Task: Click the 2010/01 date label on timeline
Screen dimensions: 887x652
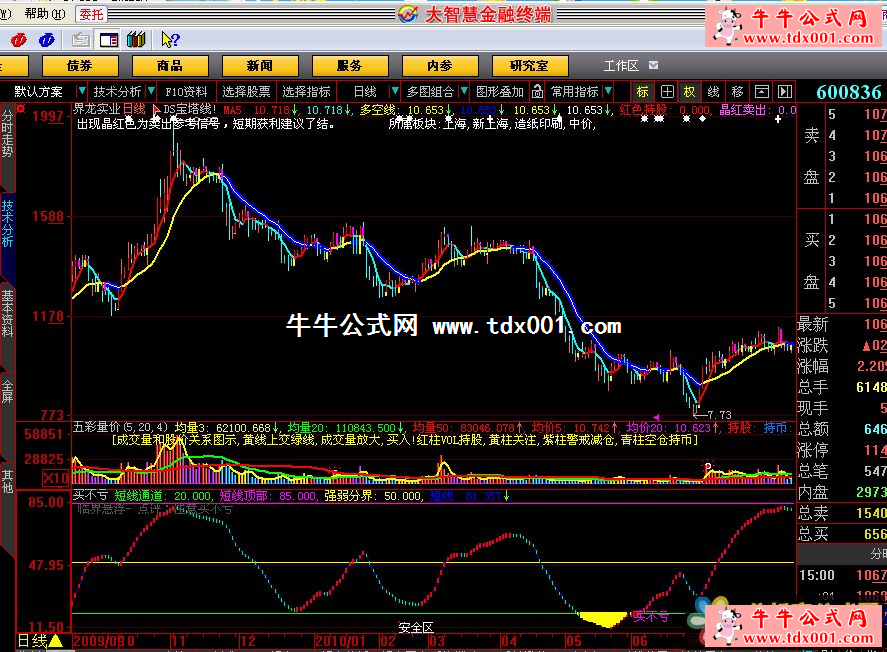Action: point(339,641)
